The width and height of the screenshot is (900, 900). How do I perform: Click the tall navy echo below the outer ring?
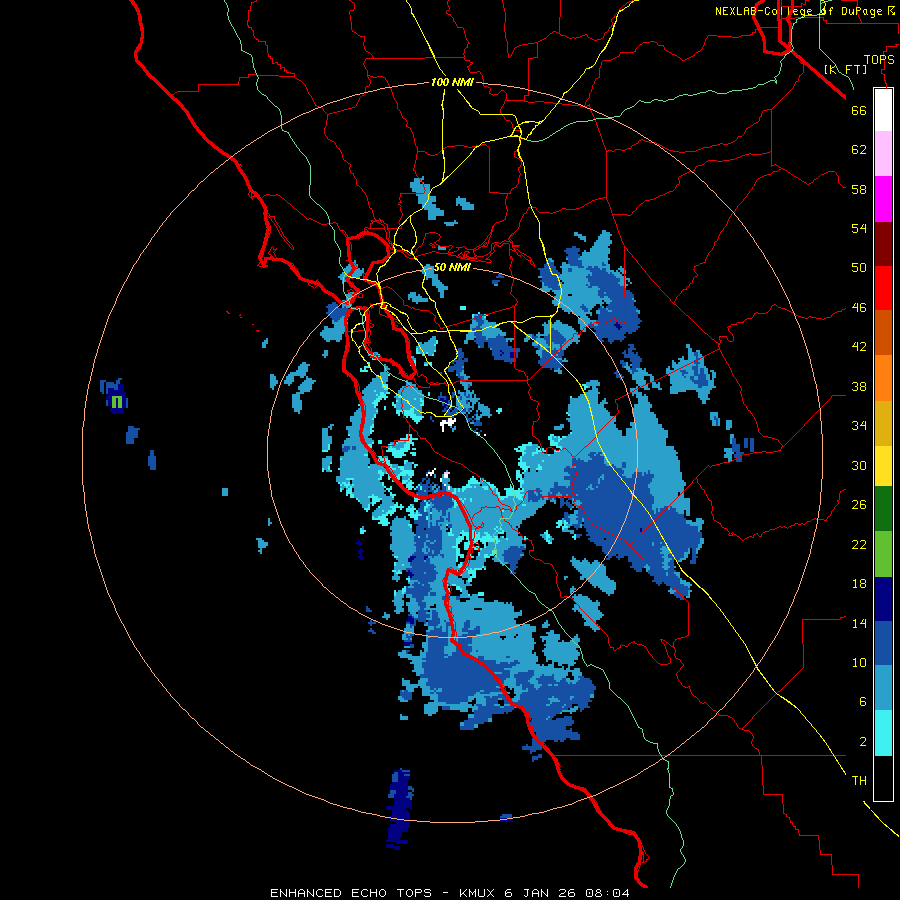coord(399,809)
